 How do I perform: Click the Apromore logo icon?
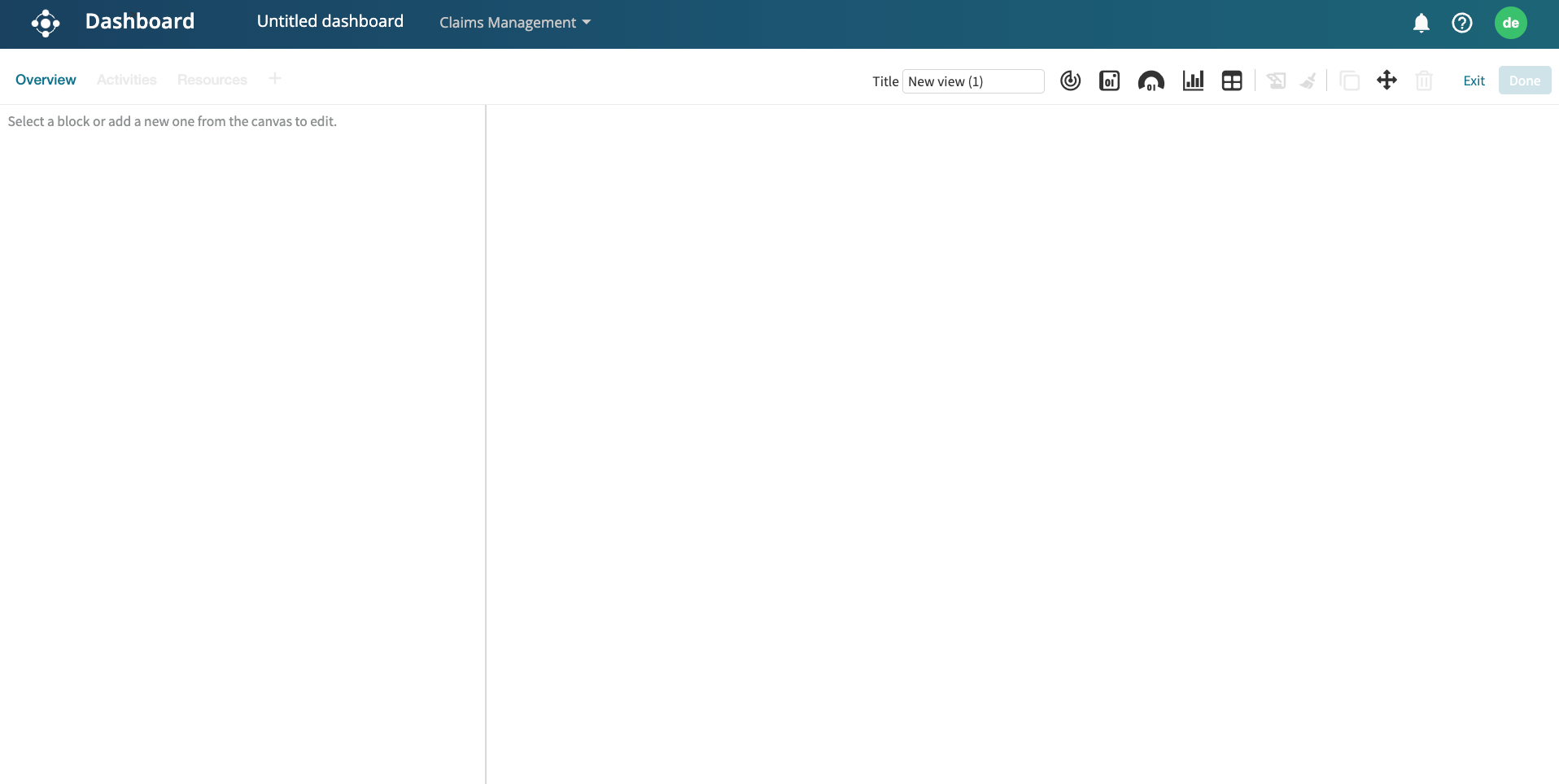pyautogui.click(x=46, y=23)
